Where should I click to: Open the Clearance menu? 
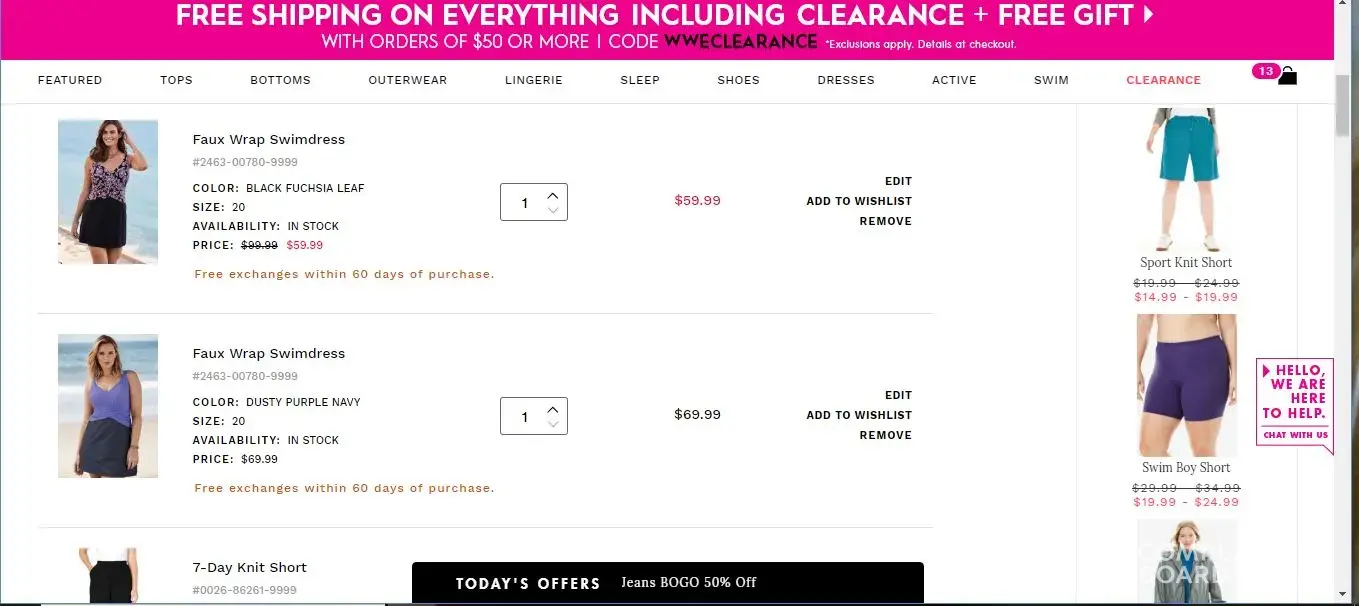coord(1163,80)
